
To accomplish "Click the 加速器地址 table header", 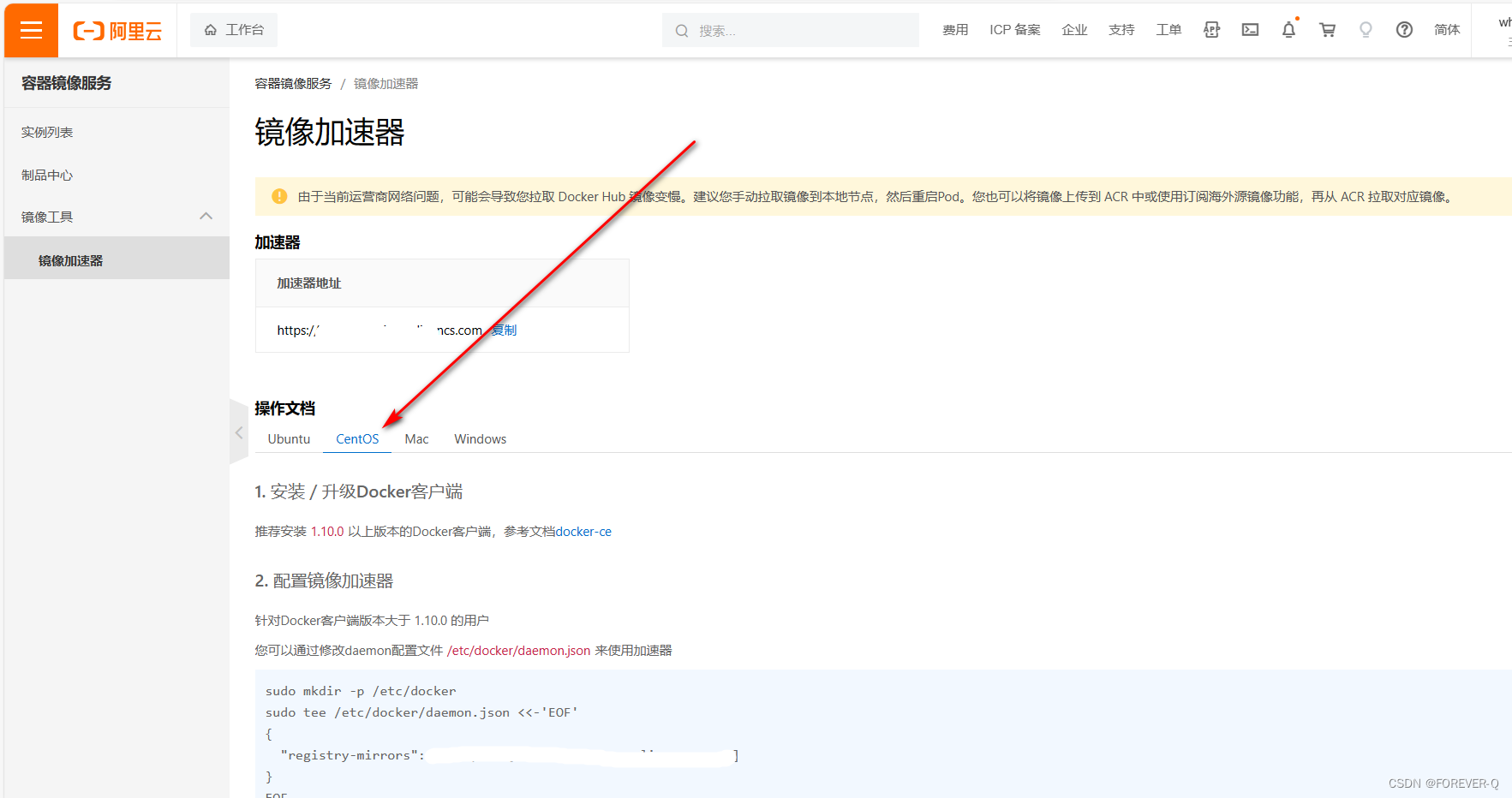I will (308, 283).
